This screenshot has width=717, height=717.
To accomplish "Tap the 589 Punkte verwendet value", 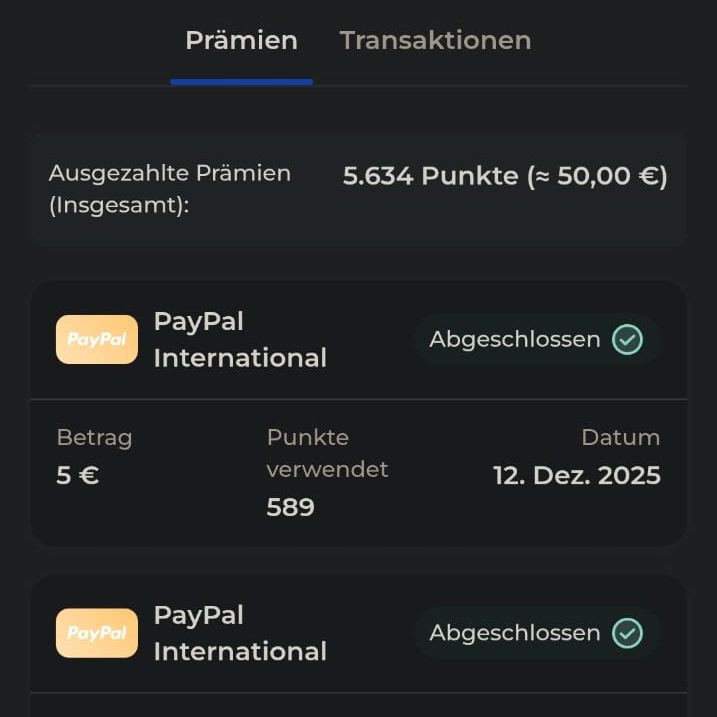I will (290, 508).
